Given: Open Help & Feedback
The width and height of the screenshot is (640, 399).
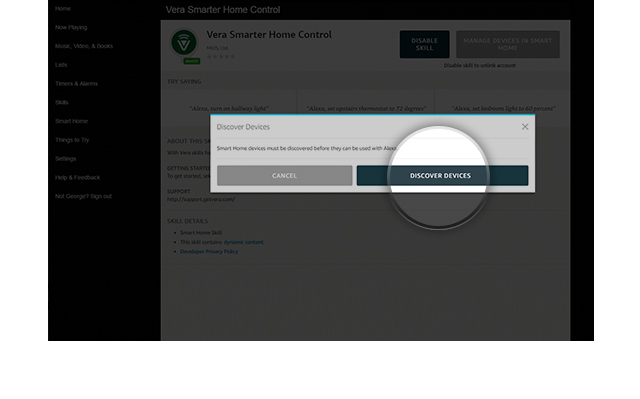Looking at the screenshot, I should click(x=77, y=177).
